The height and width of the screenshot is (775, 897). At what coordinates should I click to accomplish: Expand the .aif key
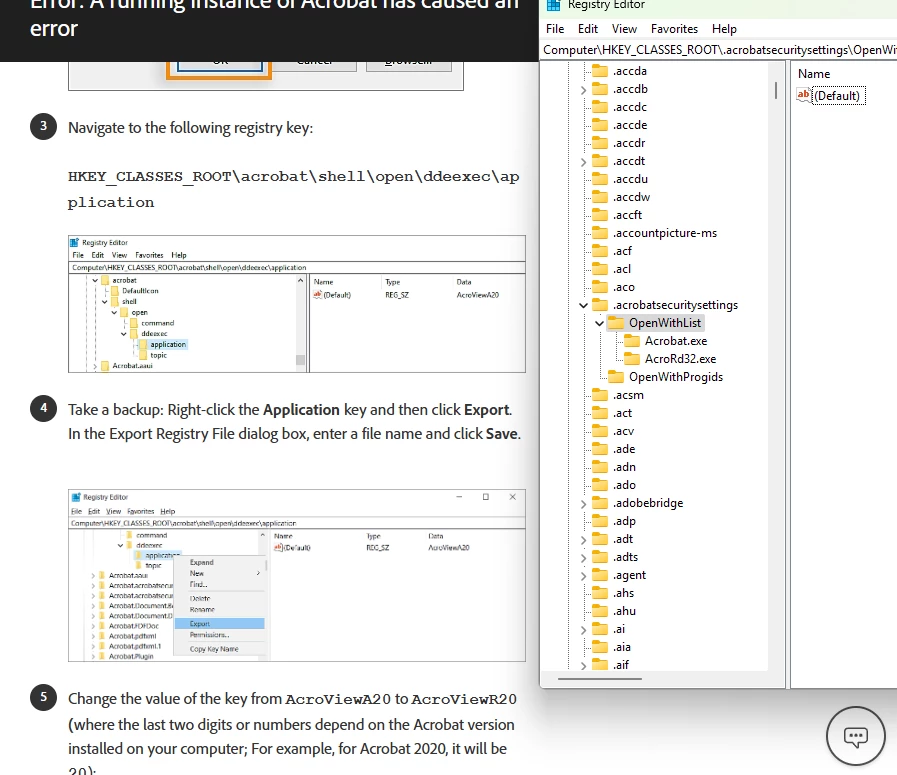584,666
